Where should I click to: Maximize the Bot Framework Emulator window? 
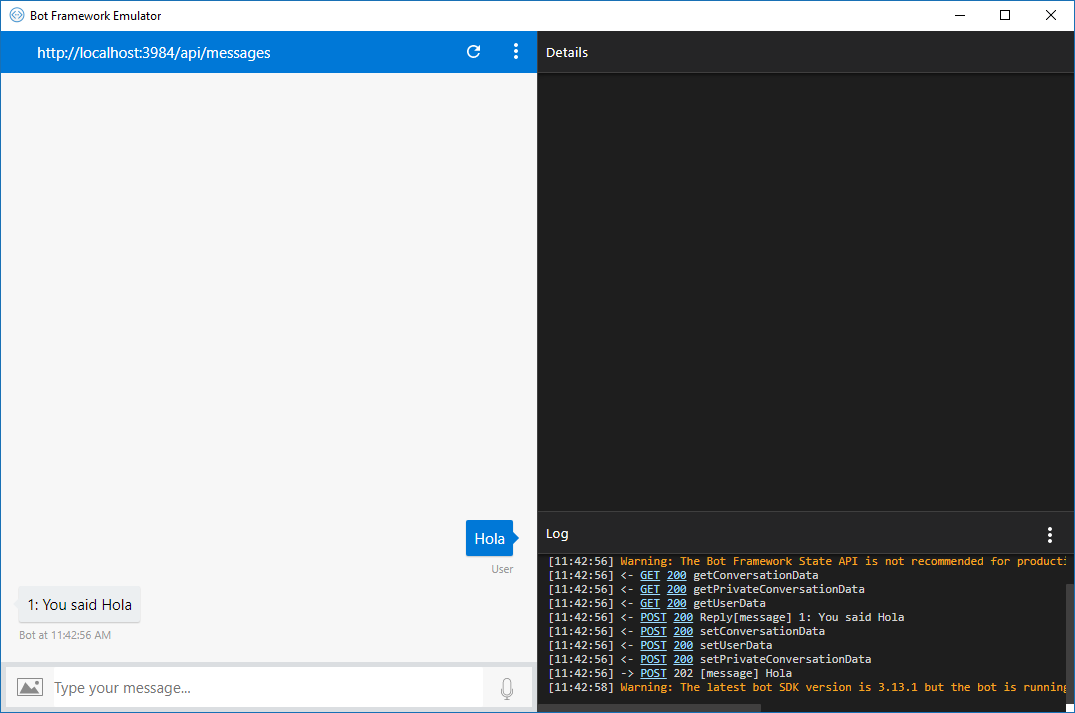pos(1005,15)
